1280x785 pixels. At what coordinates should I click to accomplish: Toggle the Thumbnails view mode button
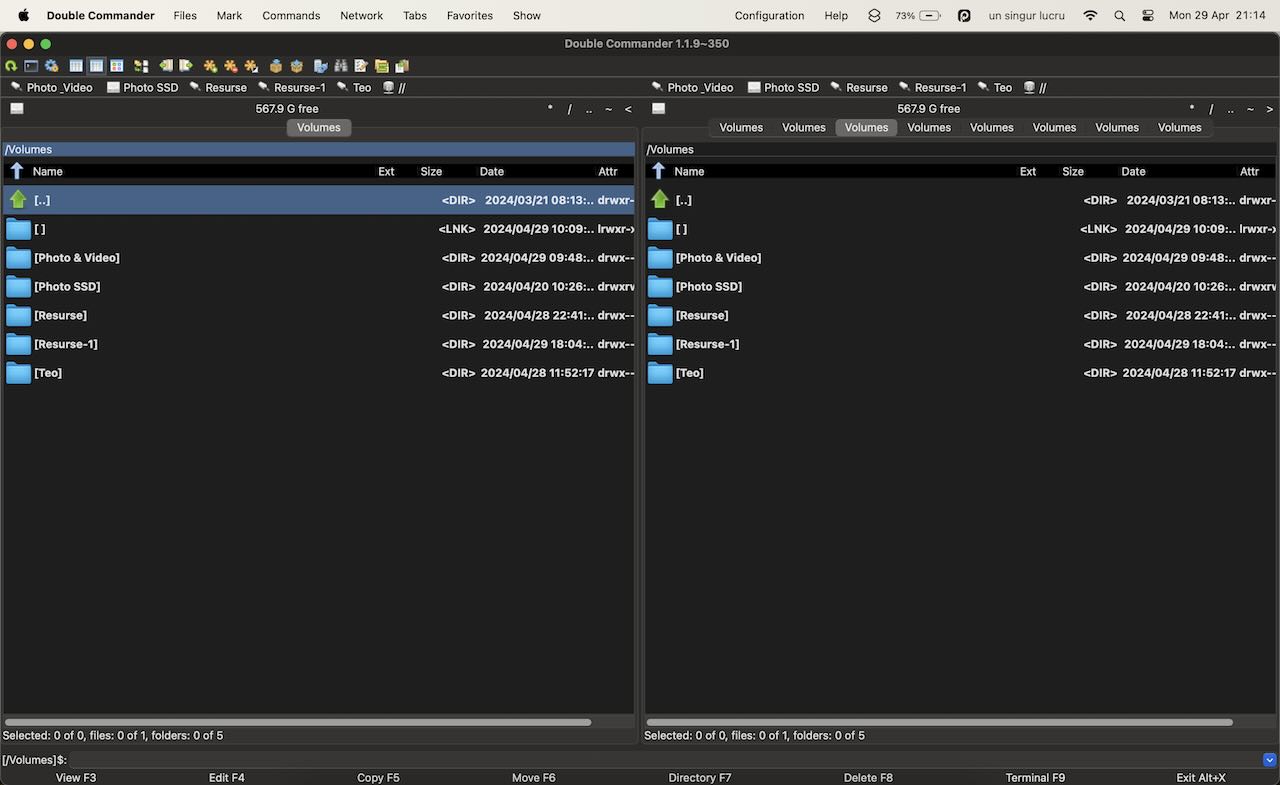(117, 66)
